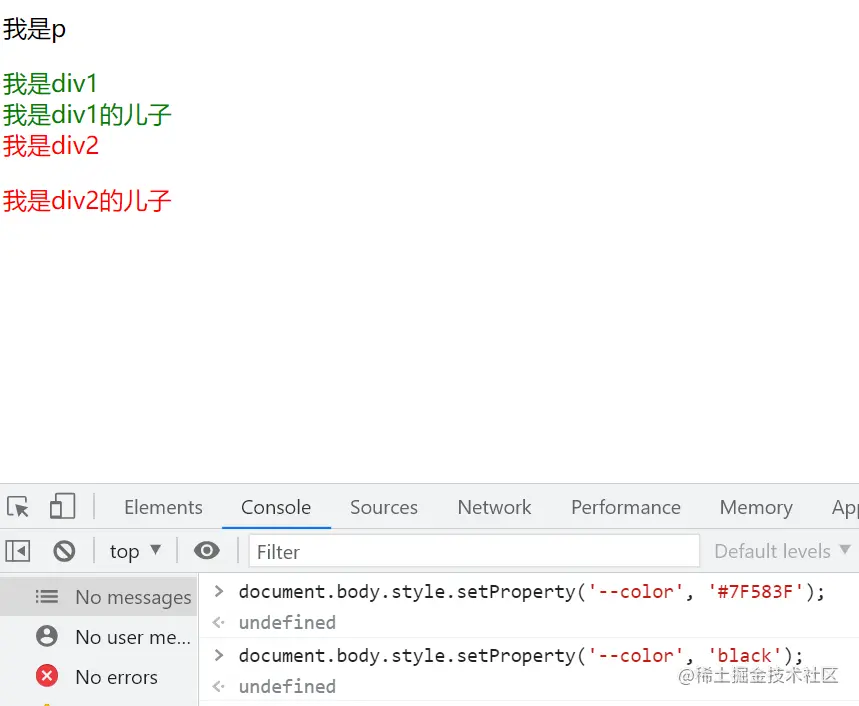Open the Network tab
859x706 pixels.
pos(494,507)
